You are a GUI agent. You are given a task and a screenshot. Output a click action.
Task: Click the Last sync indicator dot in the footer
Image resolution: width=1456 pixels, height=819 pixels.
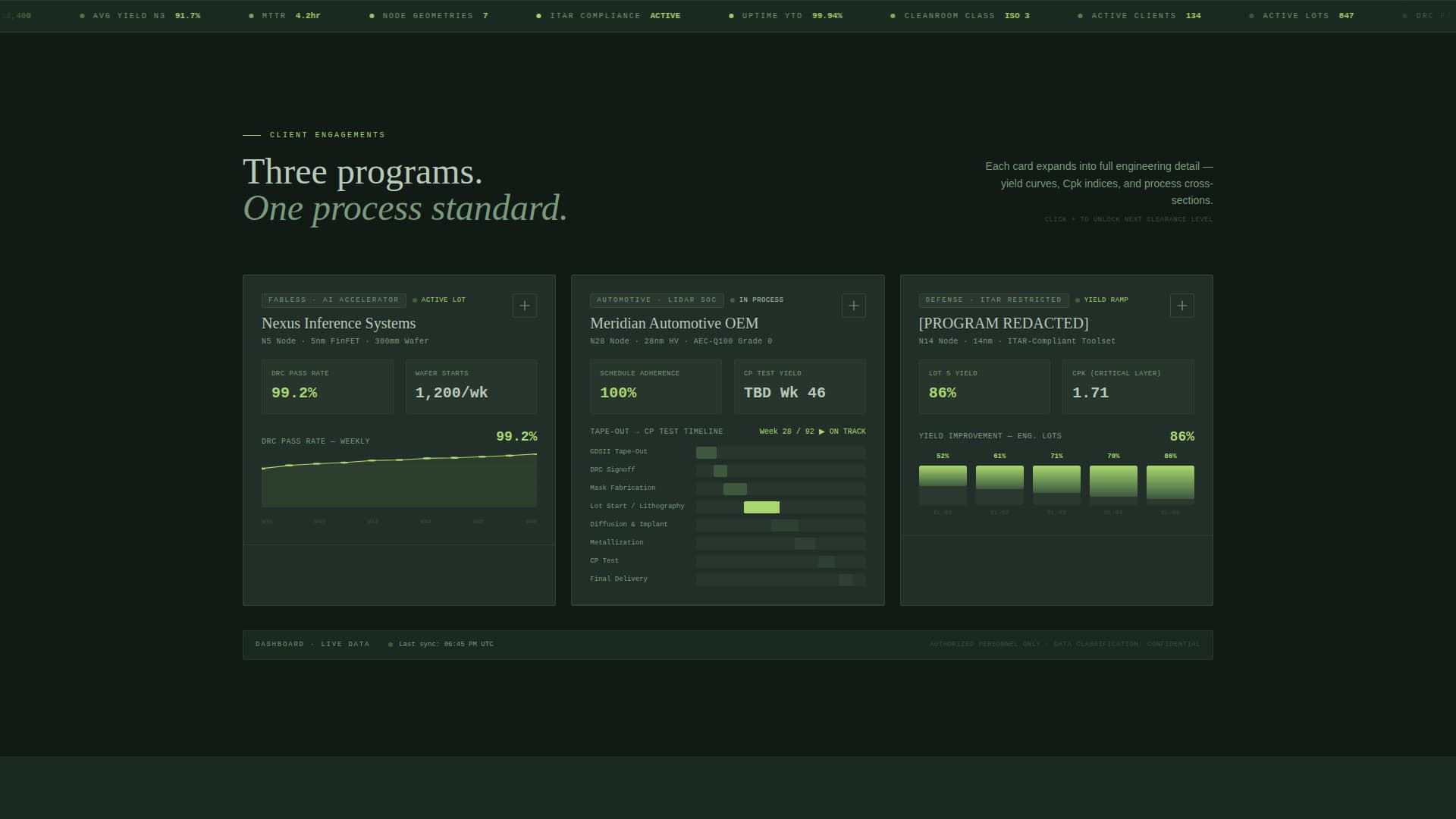pos(392,643)
